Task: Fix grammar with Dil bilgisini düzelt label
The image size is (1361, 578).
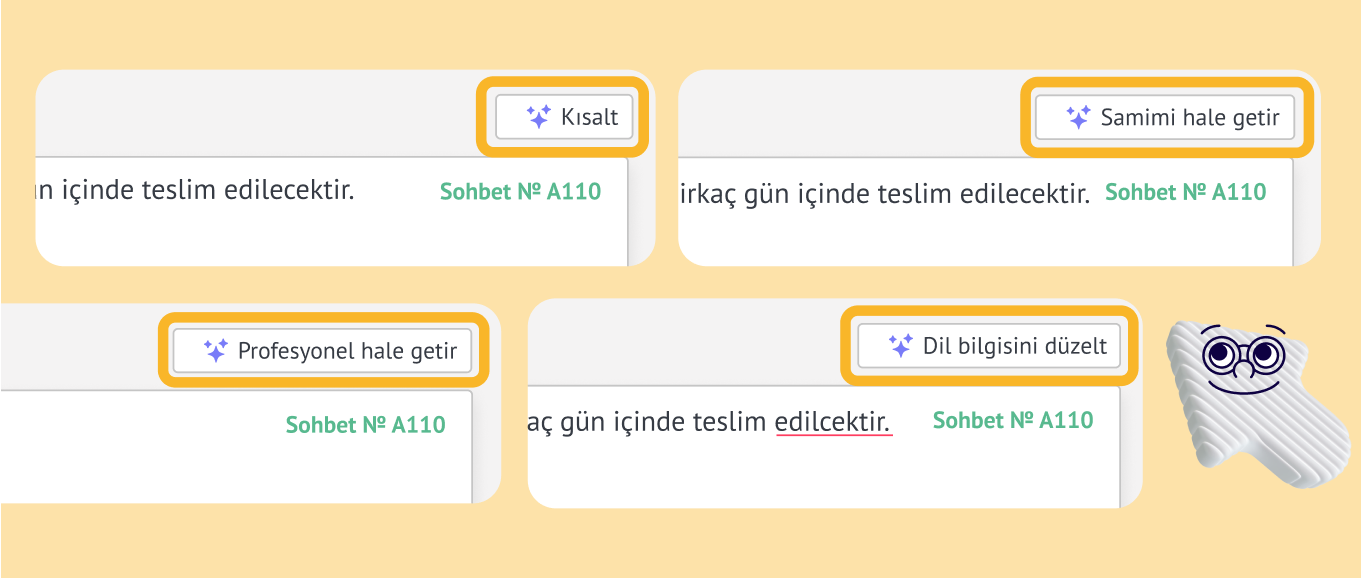Action: 1015,347
